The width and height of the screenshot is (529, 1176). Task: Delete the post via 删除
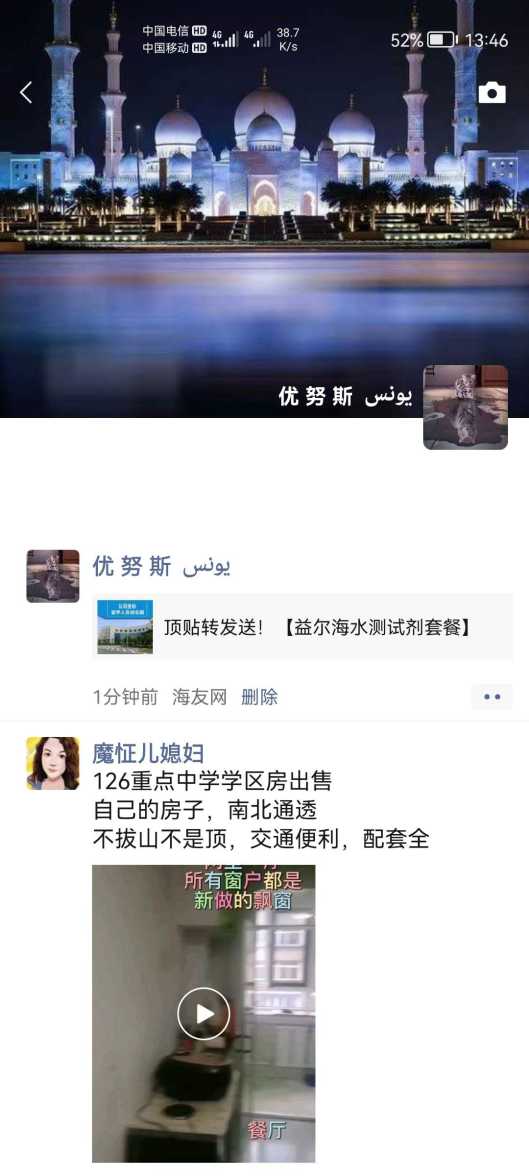click(260, 697)
